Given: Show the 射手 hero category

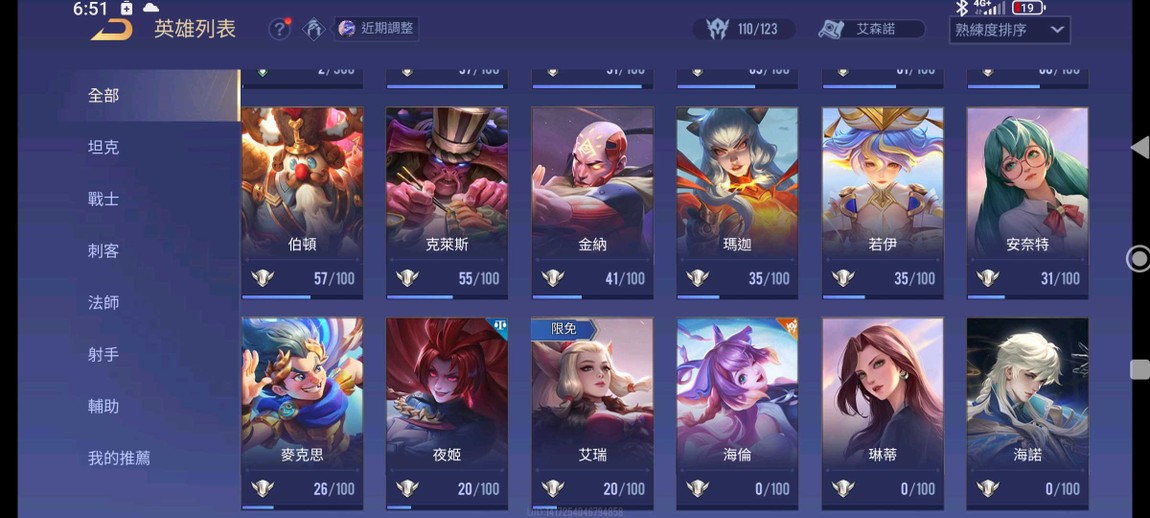Looking at the screenshot, I should pos(103,354).
